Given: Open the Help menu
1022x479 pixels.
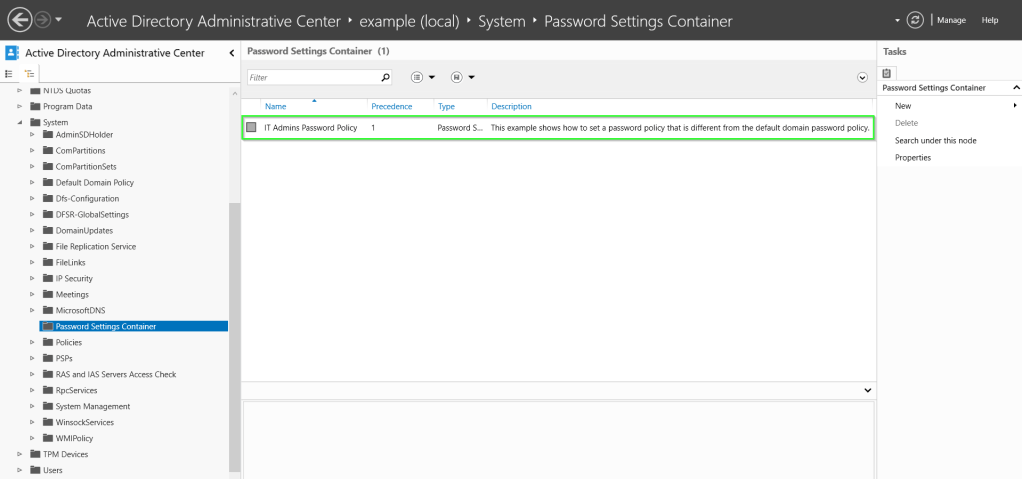Looking at the screenshot, I should [x=990, y=20].
